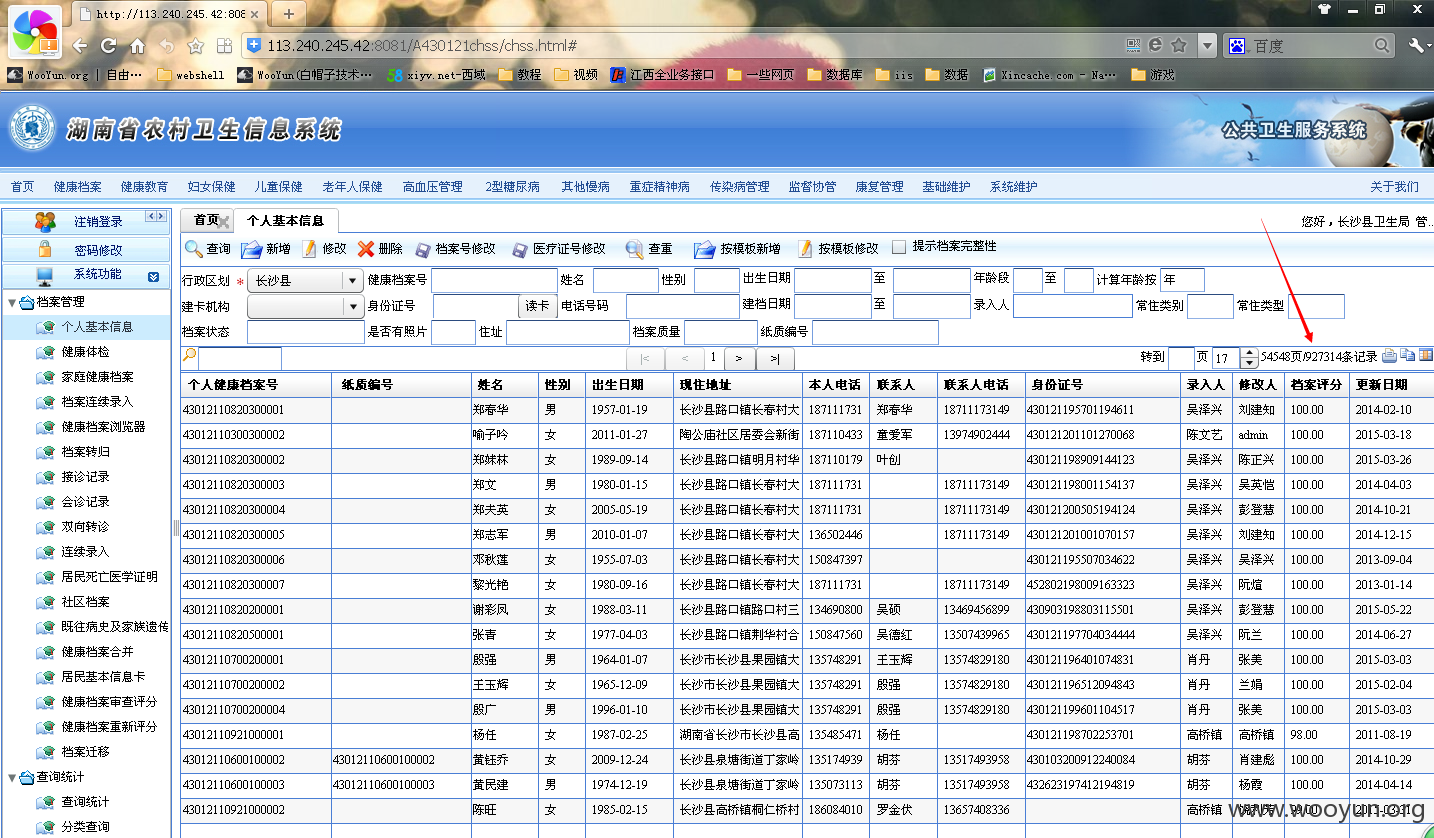Viewport: 1434px width, 838px height.
Task: Click the 修改 edit record icon
Action: (x=309, y=249)
